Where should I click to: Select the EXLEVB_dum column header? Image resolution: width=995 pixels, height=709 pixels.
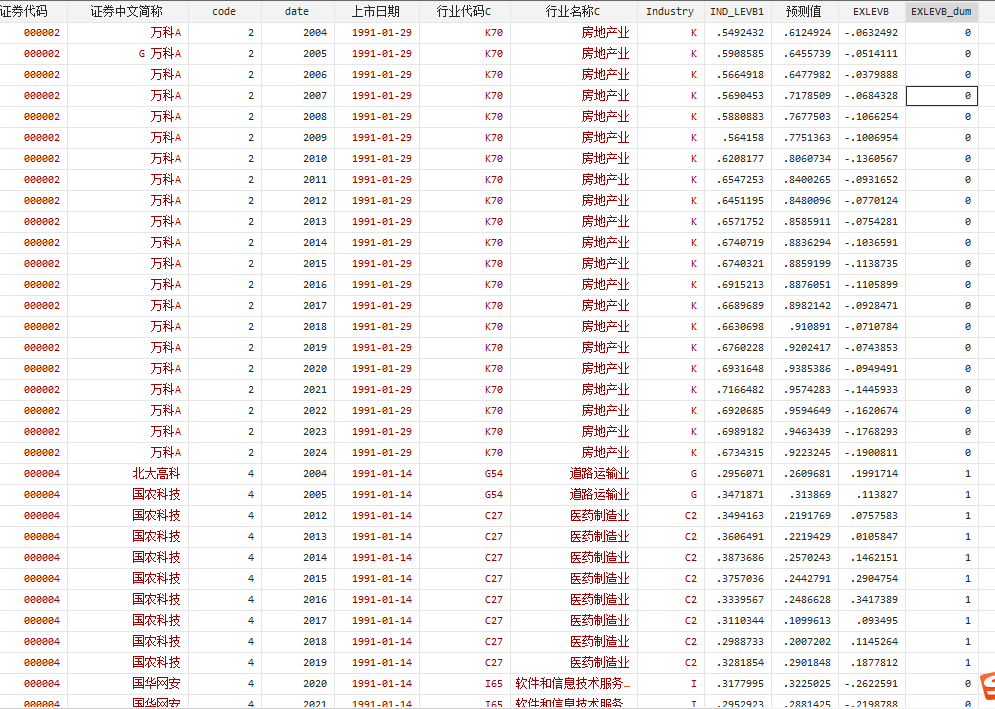[941, 11]
